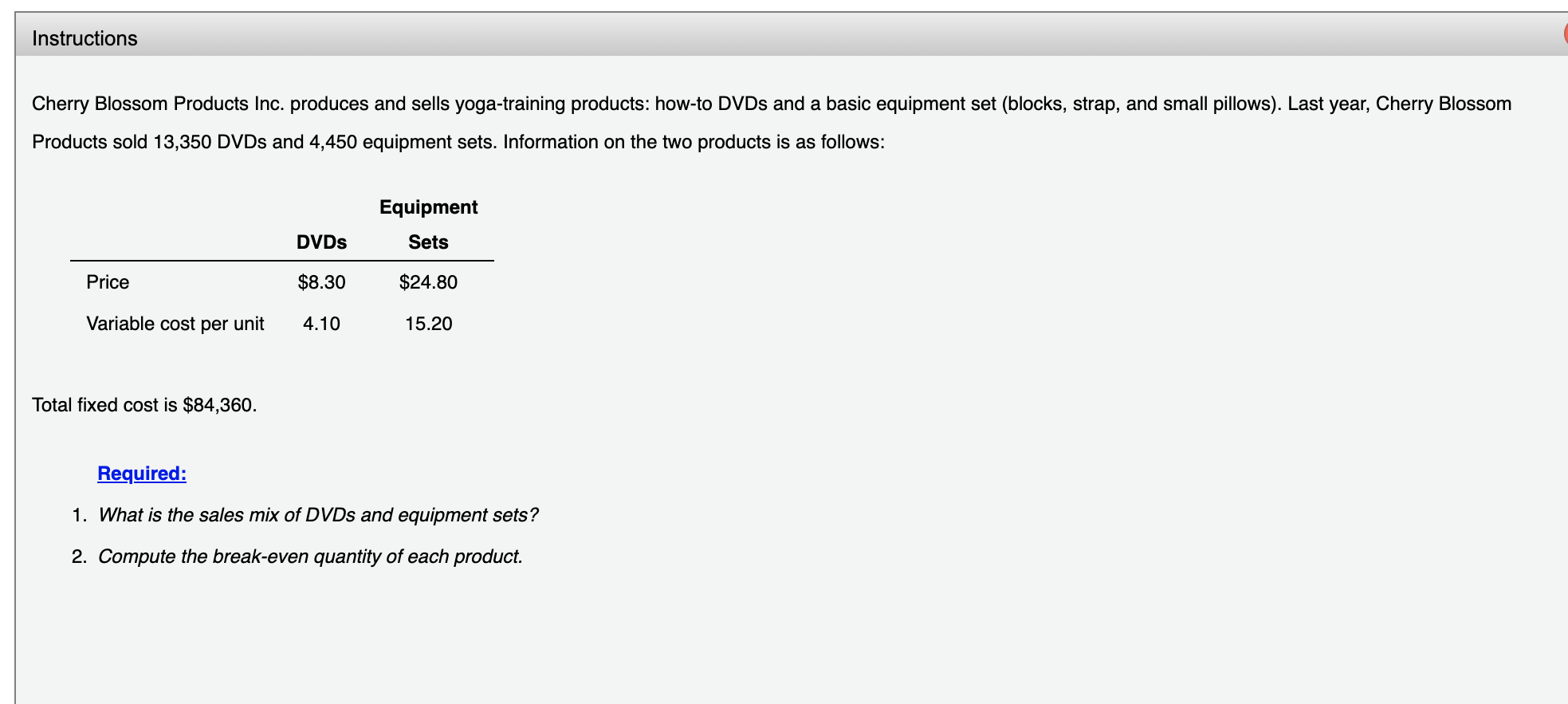The width and height of the screenshot is (1568, 704).
Task: Click the $8.30 price value
Action: [x=320, y=281]
